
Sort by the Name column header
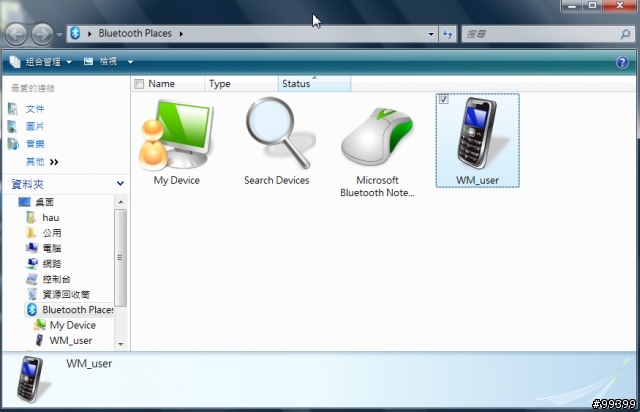tap(169, 84)
